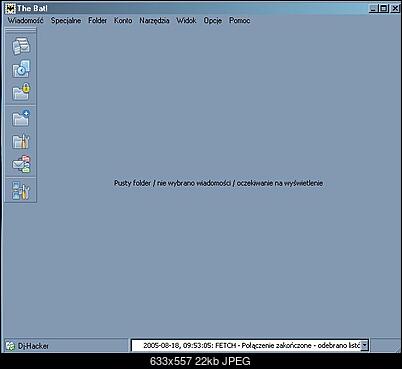This screenshot has height=369, width=402.
Task: Click the folder with screwdriver tools icon
Action: pos(21,141)
